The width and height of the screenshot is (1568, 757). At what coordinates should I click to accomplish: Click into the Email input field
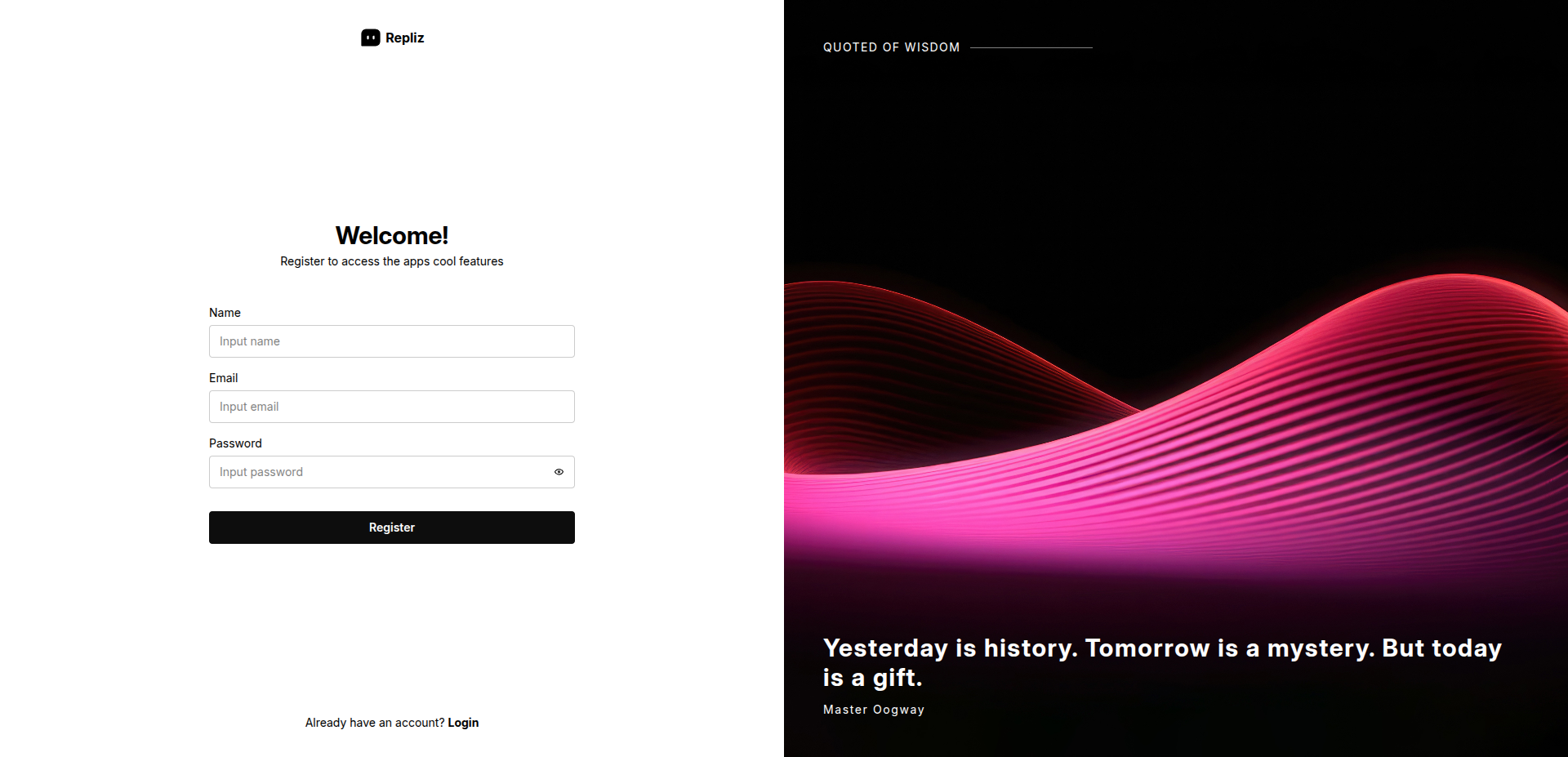[391, 407]
